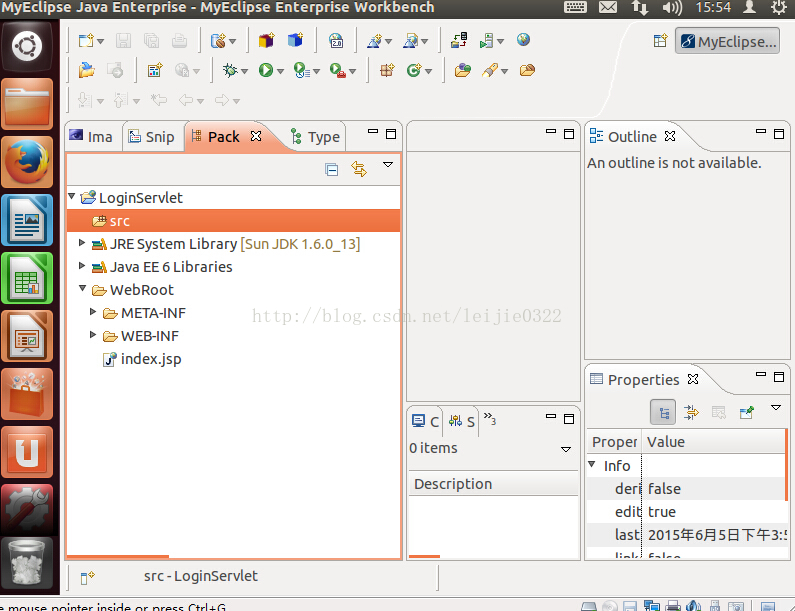795x611 pixels.
Task: Switch to the C console tab
Action: click(x=426, y=421)
